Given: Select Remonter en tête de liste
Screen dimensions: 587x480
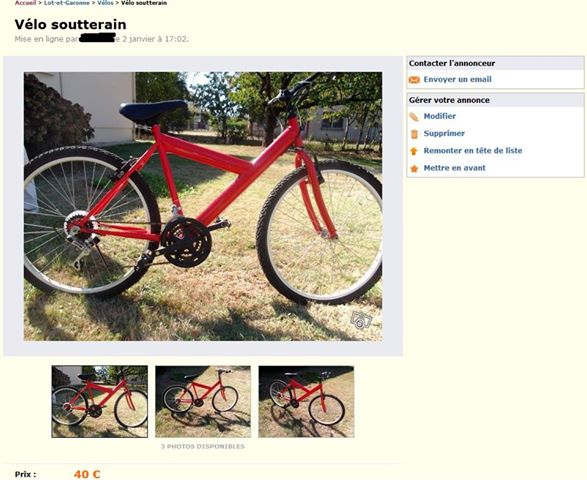Looking at the screenshot, I should 473,151.
